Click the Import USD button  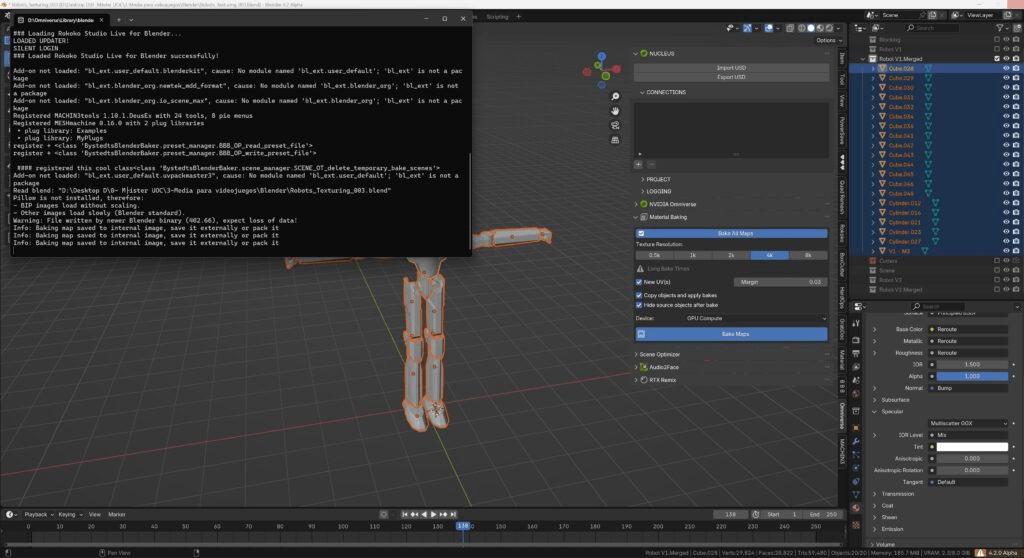(x=731, y=67)
